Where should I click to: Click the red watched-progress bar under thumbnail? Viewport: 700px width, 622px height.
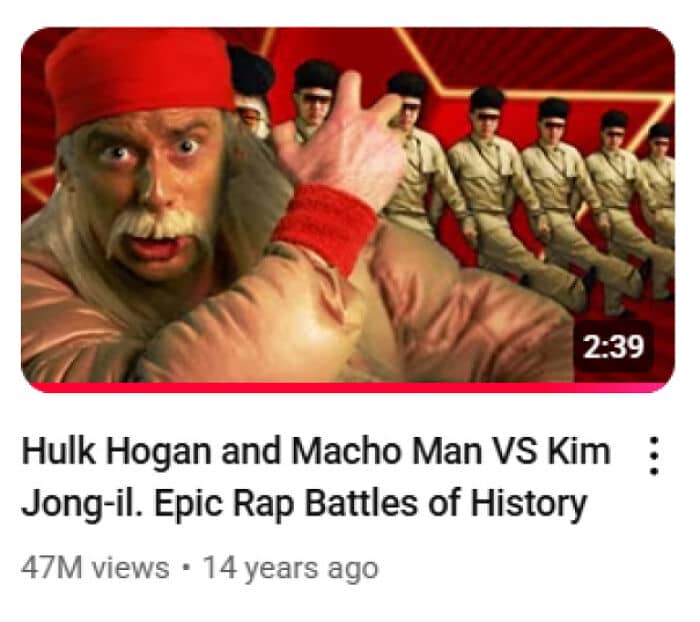pyautogui.click(x=348, y=387)
